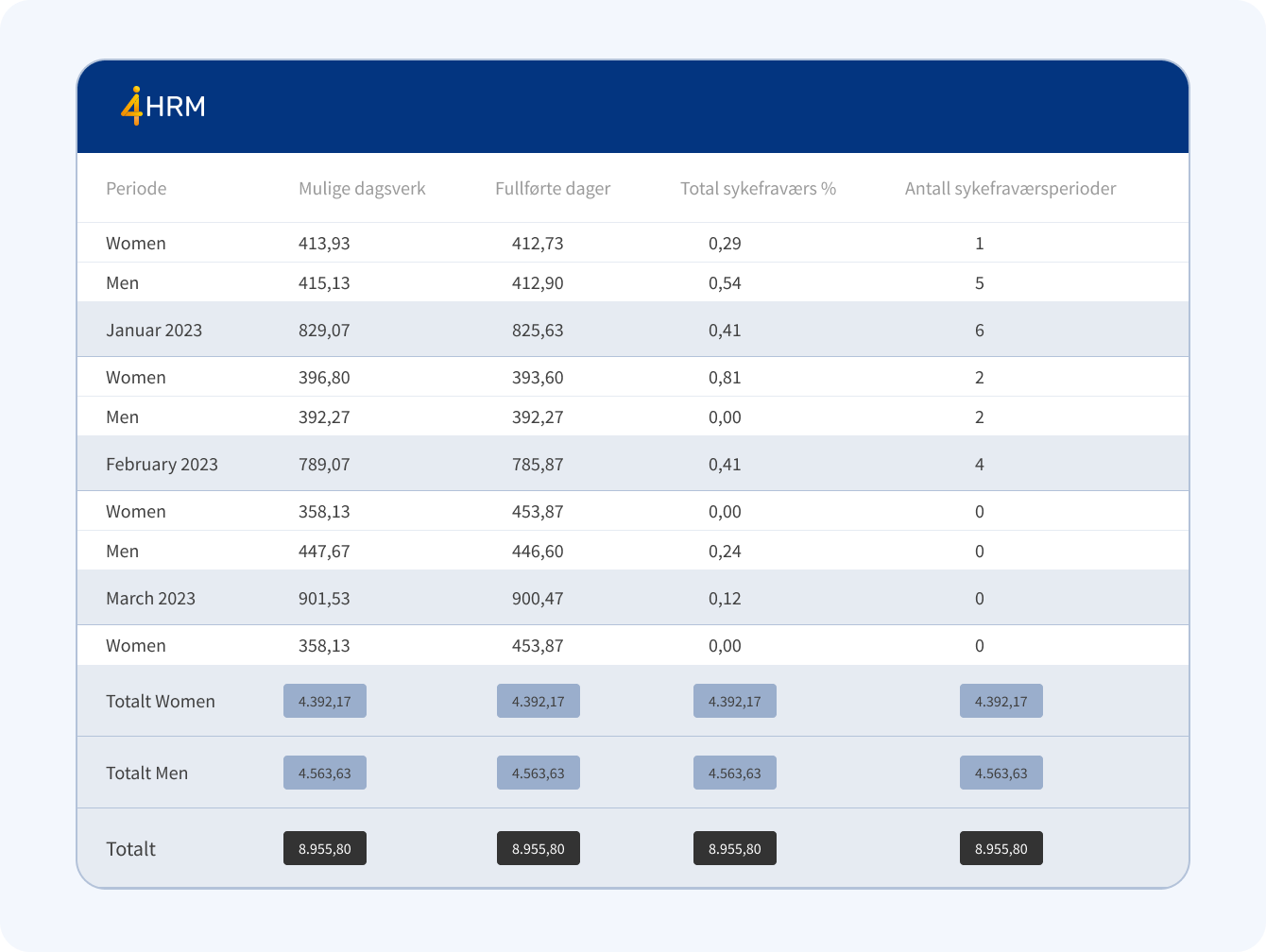Image resolution: width=1266 pixels, height=952 pixels.
Task: Click period count 6 in Januar 2023 row
Action: 980,330
